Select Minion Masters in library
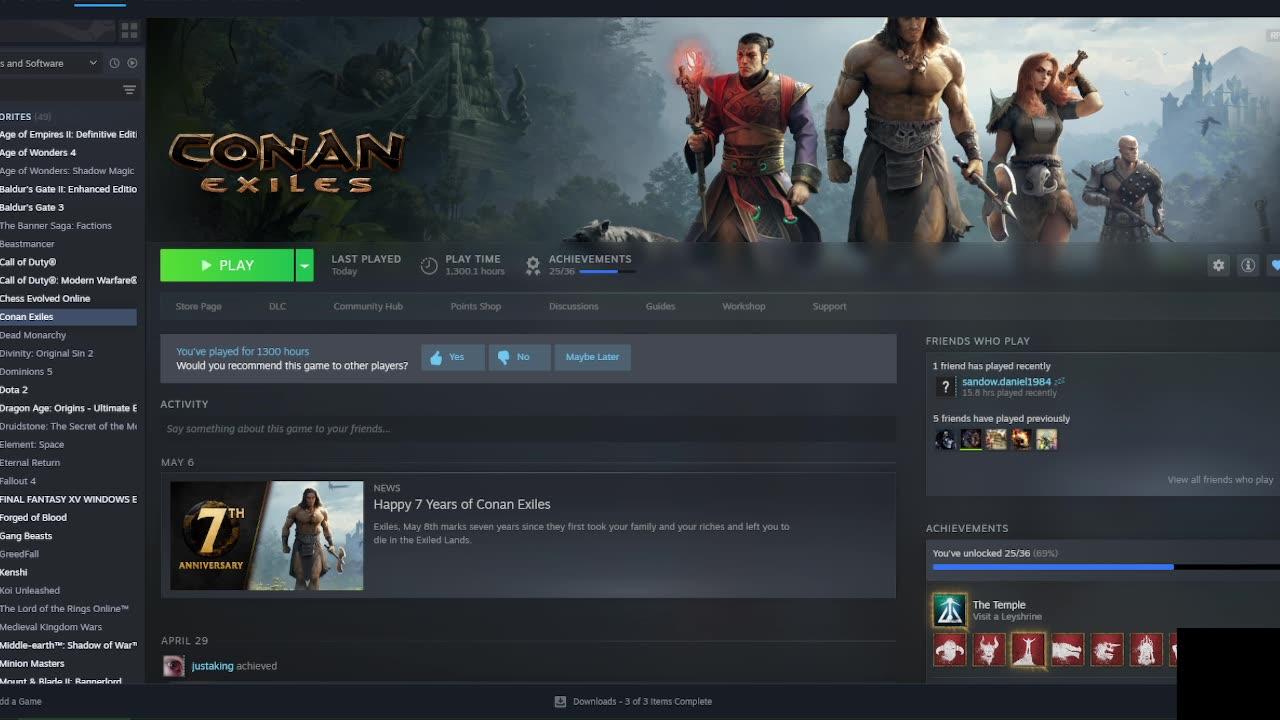The image size is (1280, 720). tap(32, 664)
